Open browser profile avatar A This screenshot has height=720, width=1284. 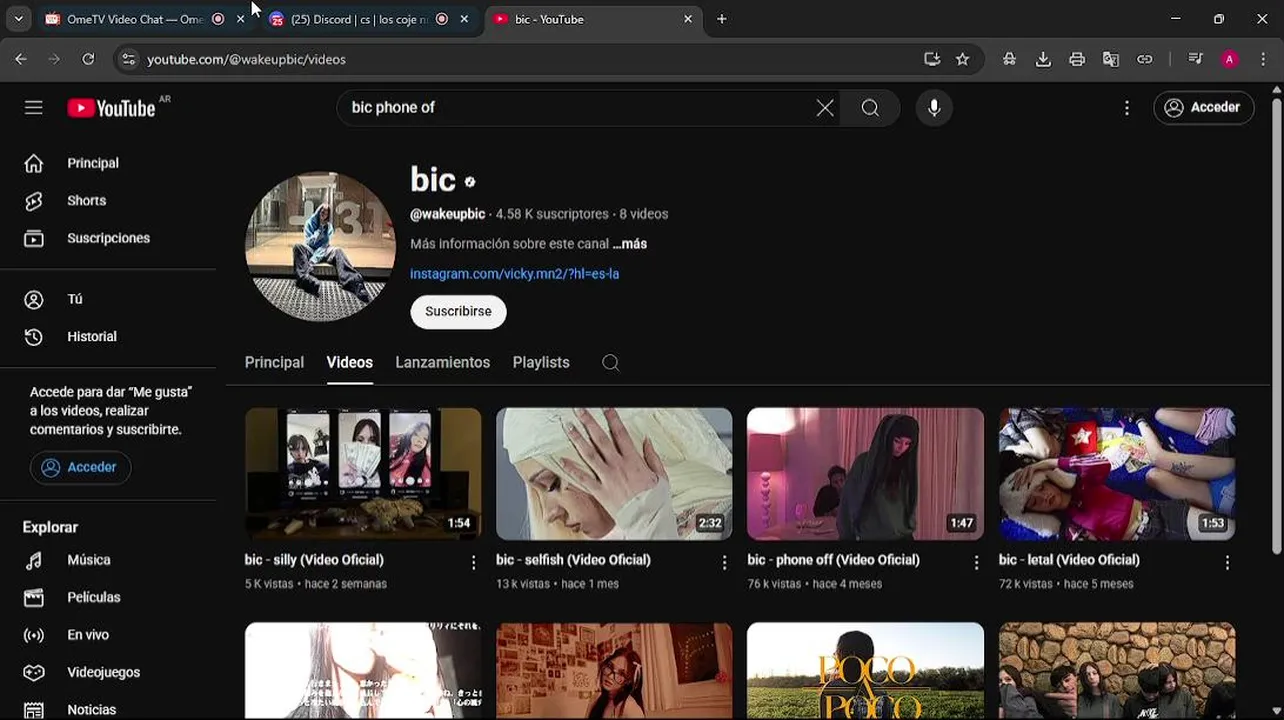pyautogui.click(x=1230, y=59)
